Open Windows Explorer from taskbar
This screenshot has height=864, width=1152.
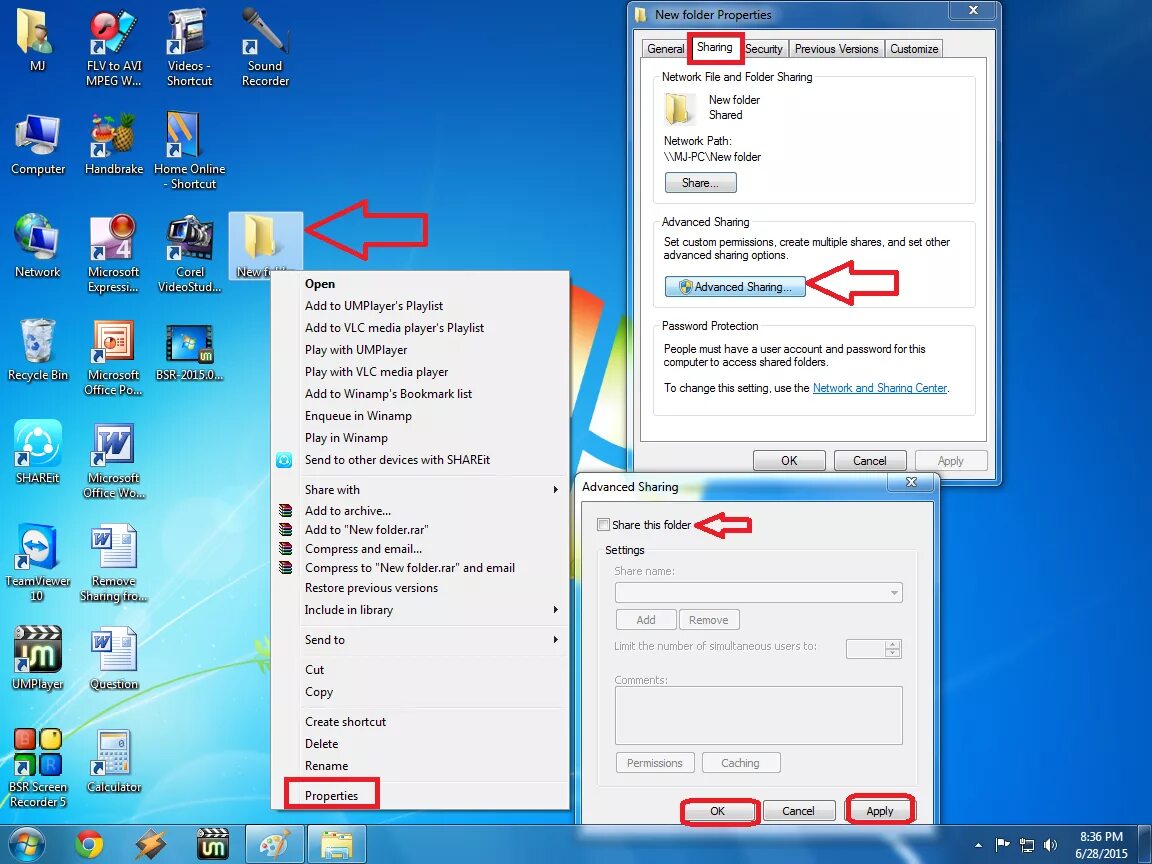pos(336,844)
